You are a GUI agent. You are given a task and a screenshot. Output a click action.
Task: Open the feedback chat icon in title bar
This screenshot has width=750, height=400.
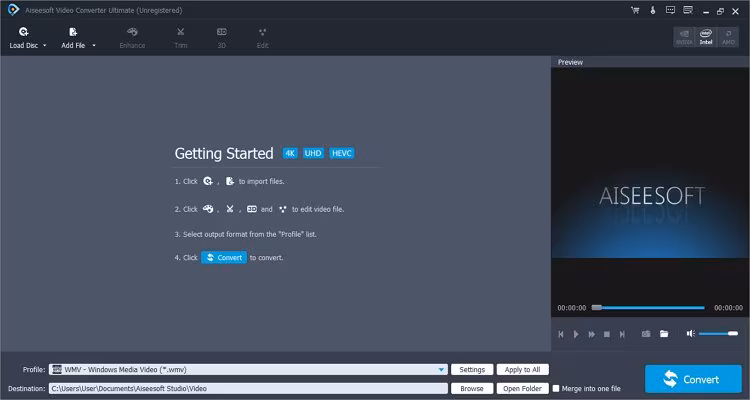(670, 10)
